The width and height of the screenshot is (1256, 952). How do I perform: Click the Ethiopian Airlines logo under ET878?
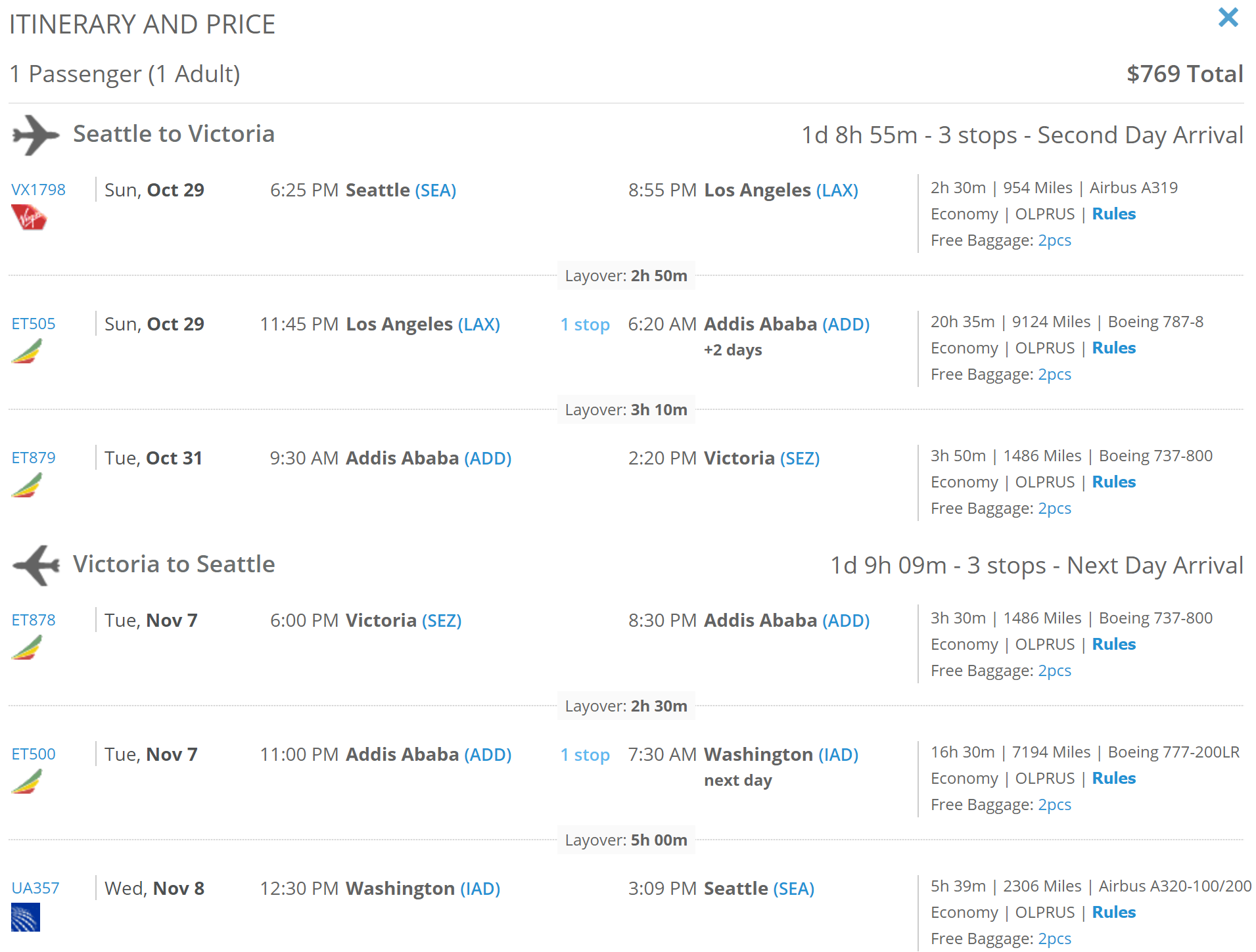(x=27, y=647)
